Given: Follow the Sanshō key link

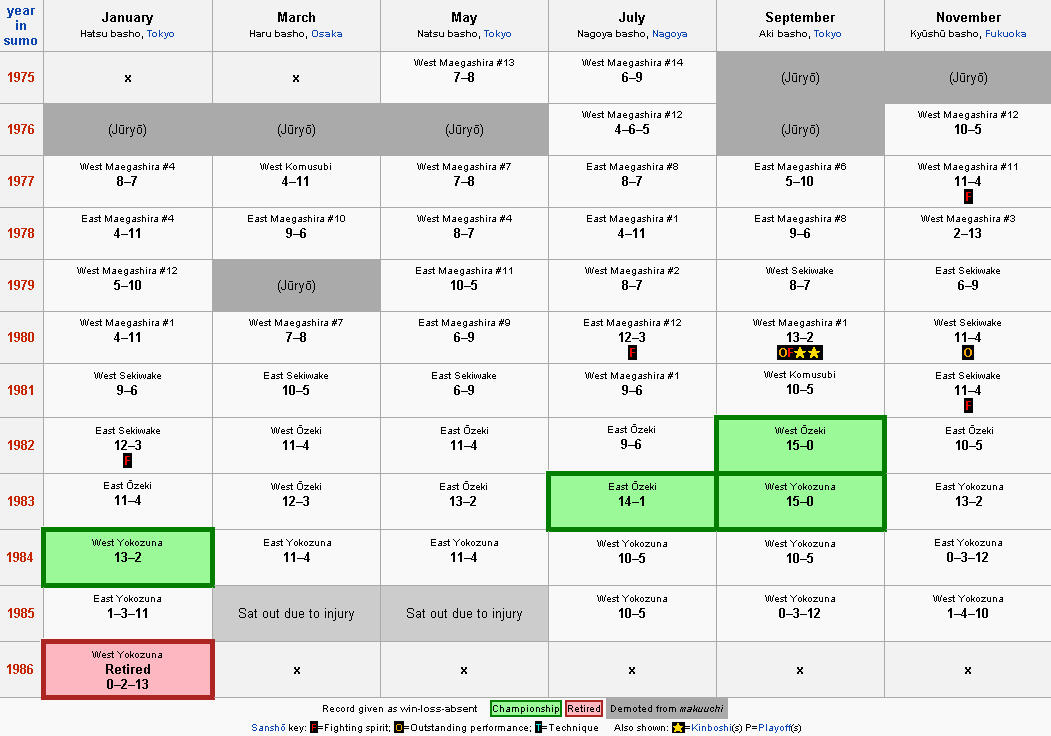Looking at the screenshot, I should [268, 727].
